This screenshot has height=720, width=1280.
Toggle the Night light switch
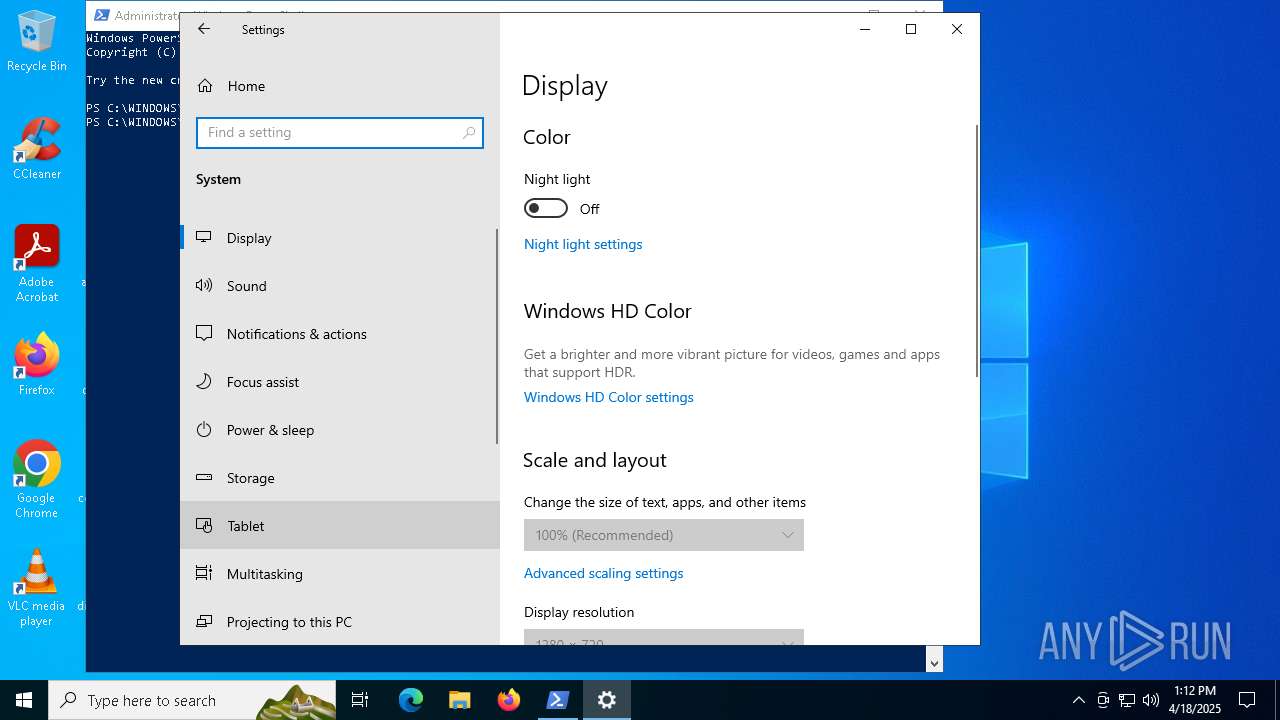tap(546, 208)
